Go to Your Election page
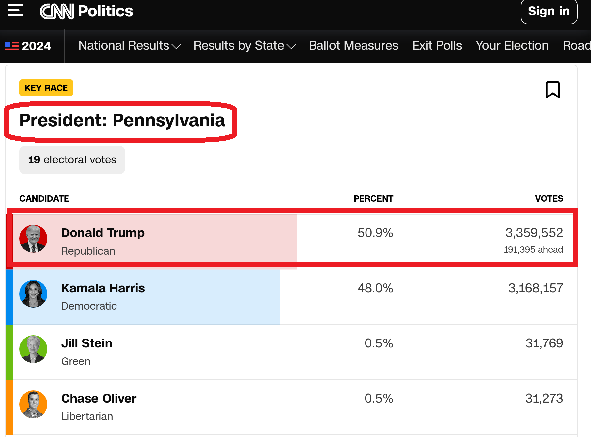 pyautogui.click(x=512, y=46)
